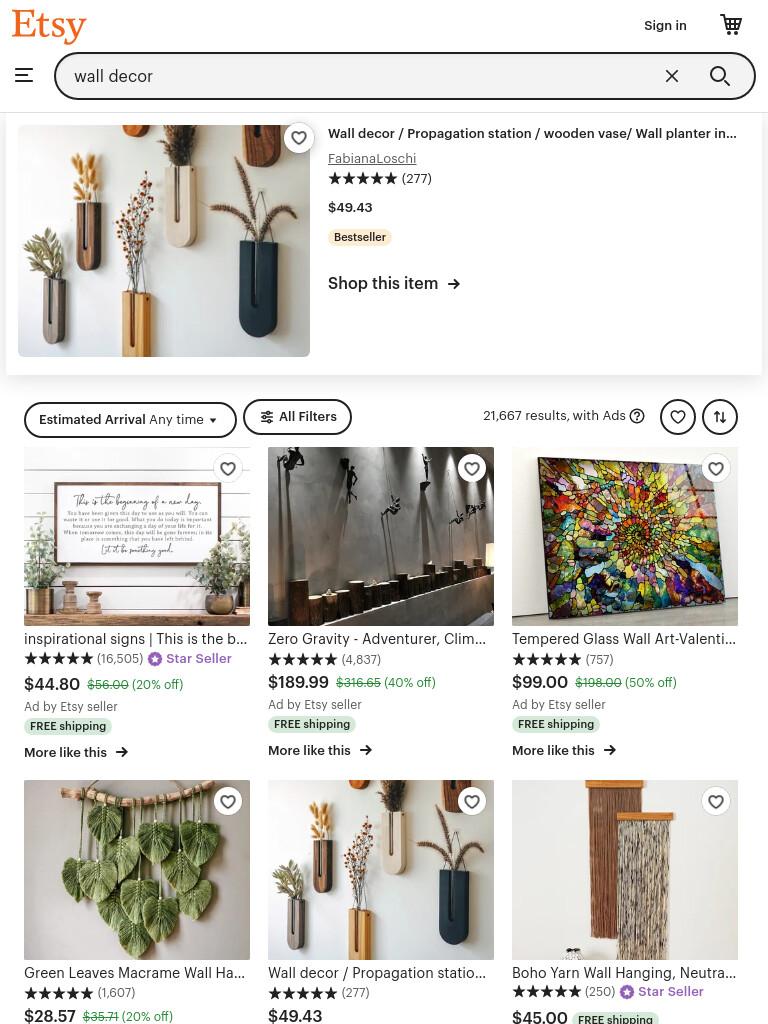Click Shop this item link

(x=394, y=283)
